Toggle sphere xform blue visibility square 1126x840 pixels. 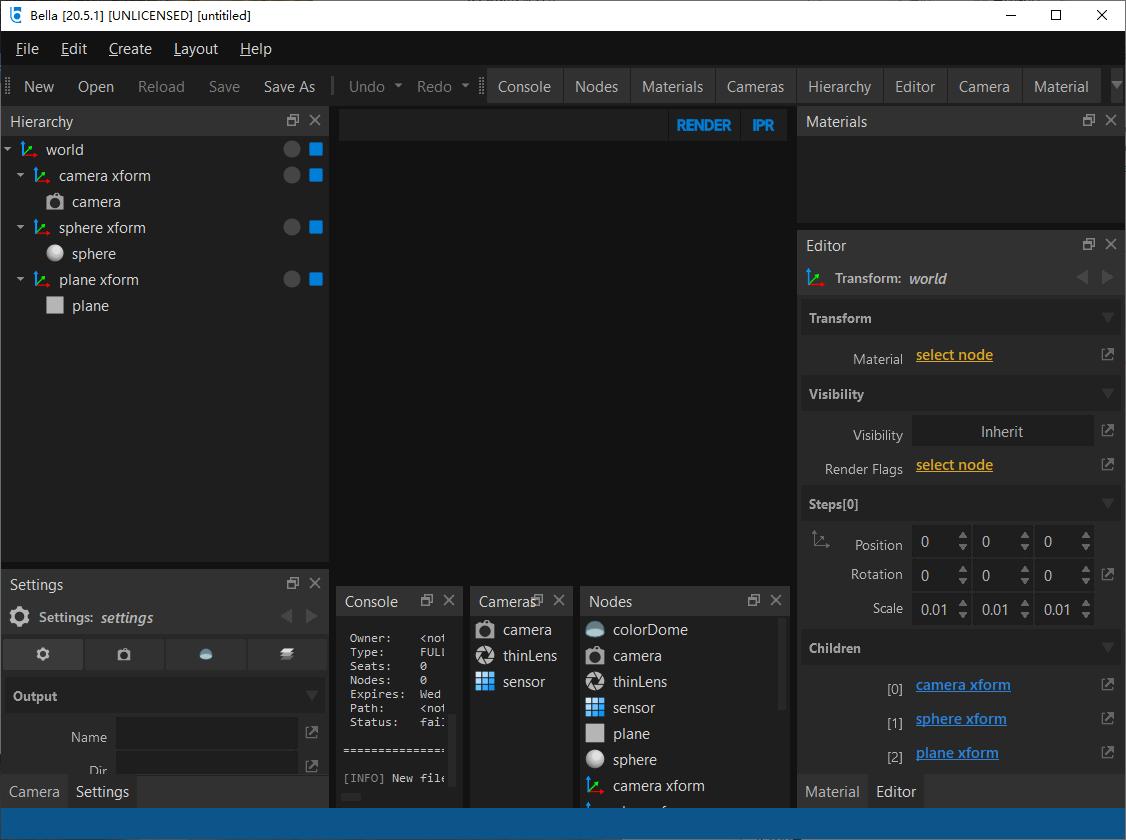point(316,227)
